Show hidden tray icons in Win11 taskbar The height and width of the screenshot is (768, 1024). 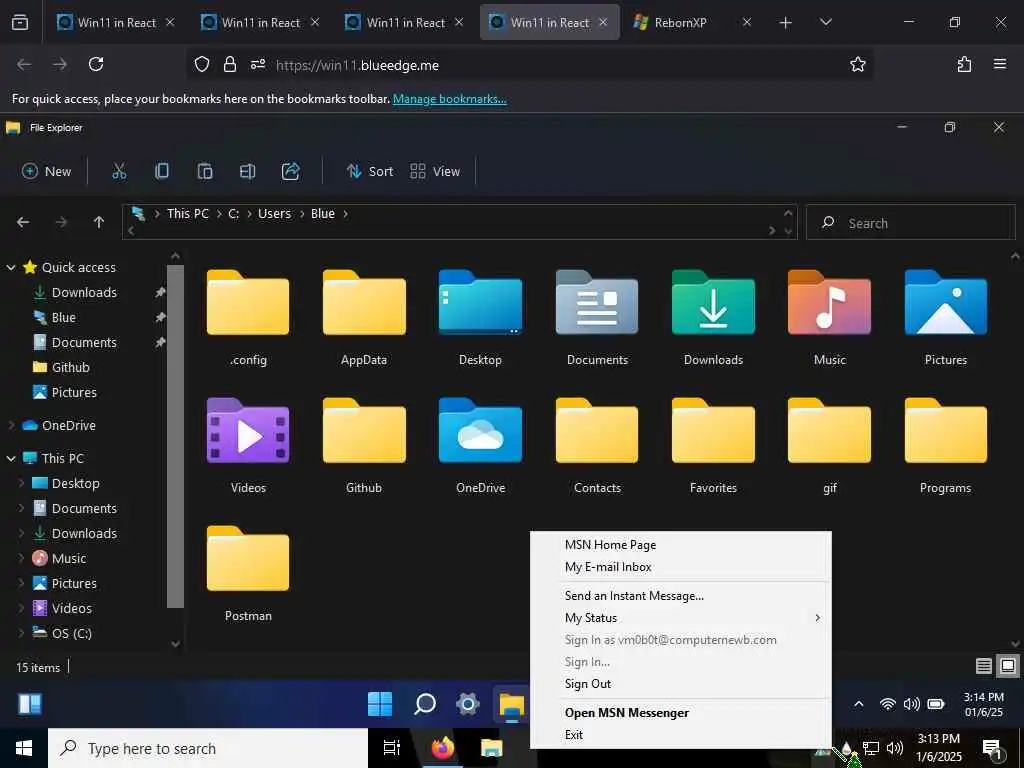(859, 704)
